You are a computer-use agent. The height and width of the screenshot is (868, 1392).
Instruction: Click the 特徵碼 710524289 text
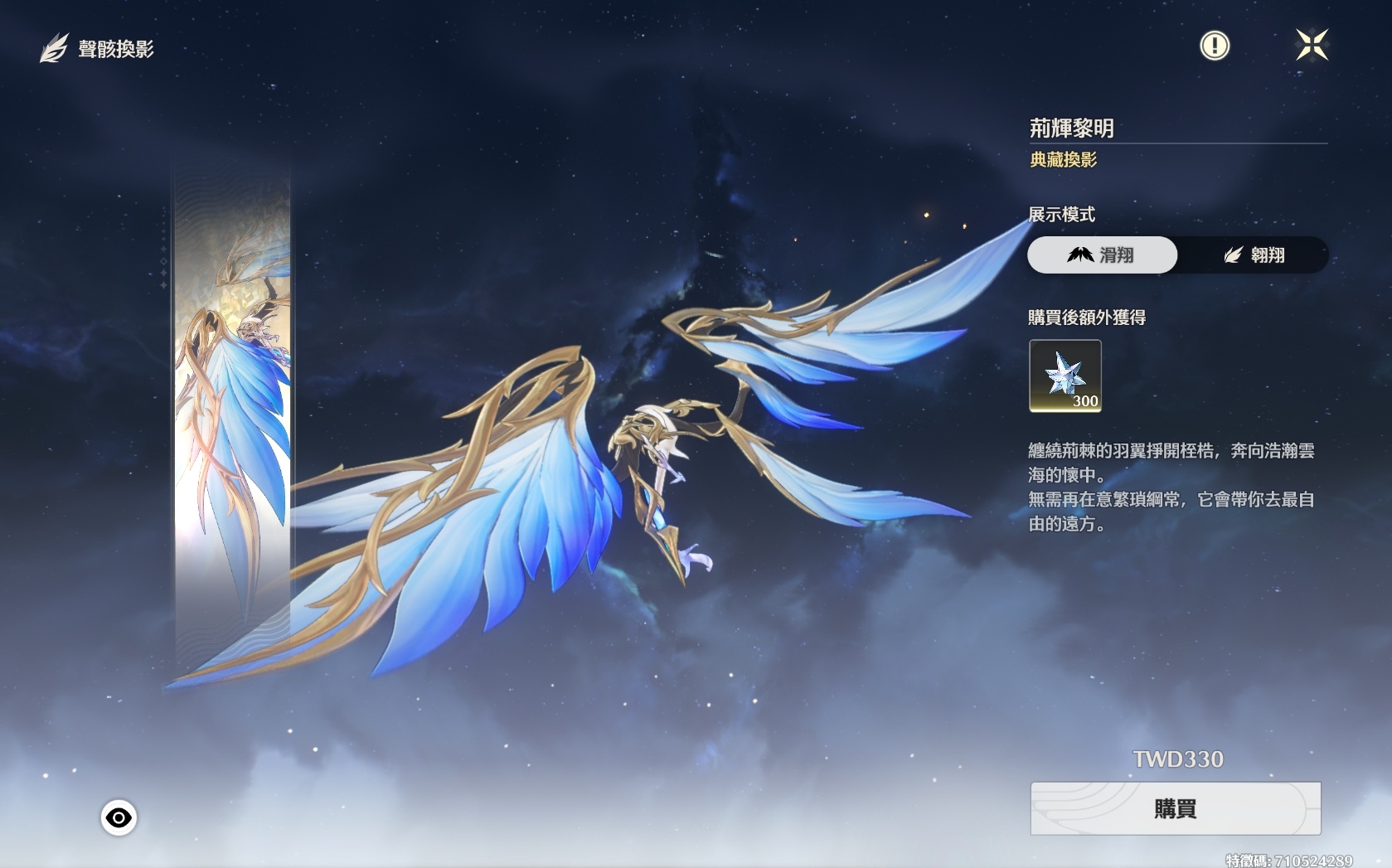point(1289,861)
